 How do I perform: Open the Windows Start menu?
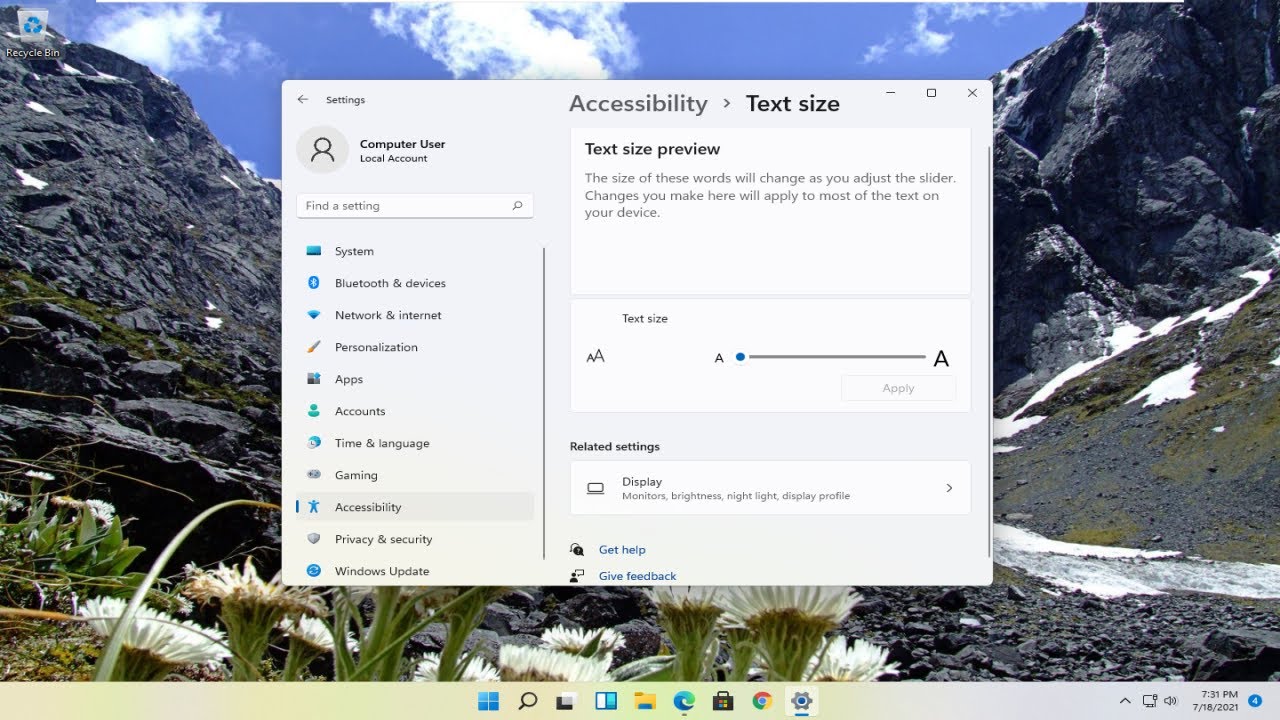click(x=488, y=701)
